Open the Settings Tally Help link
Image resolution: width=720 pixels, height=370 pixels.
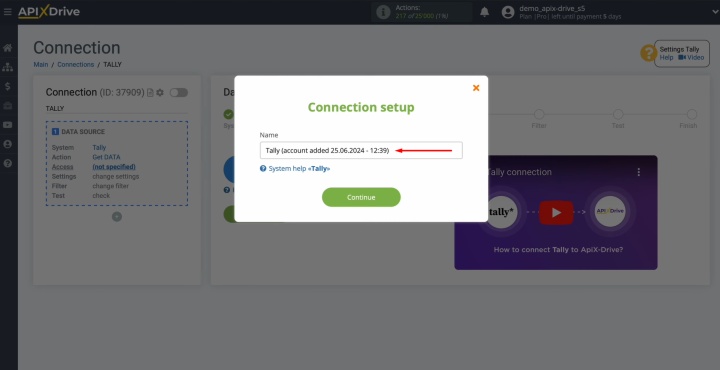[666, 58]
